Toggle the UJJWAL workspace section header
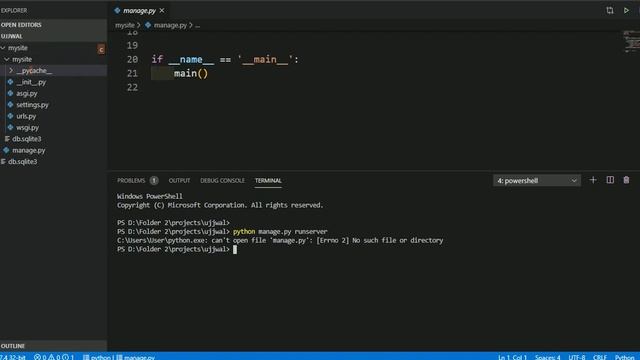640x360 pixels. point(53,36)
